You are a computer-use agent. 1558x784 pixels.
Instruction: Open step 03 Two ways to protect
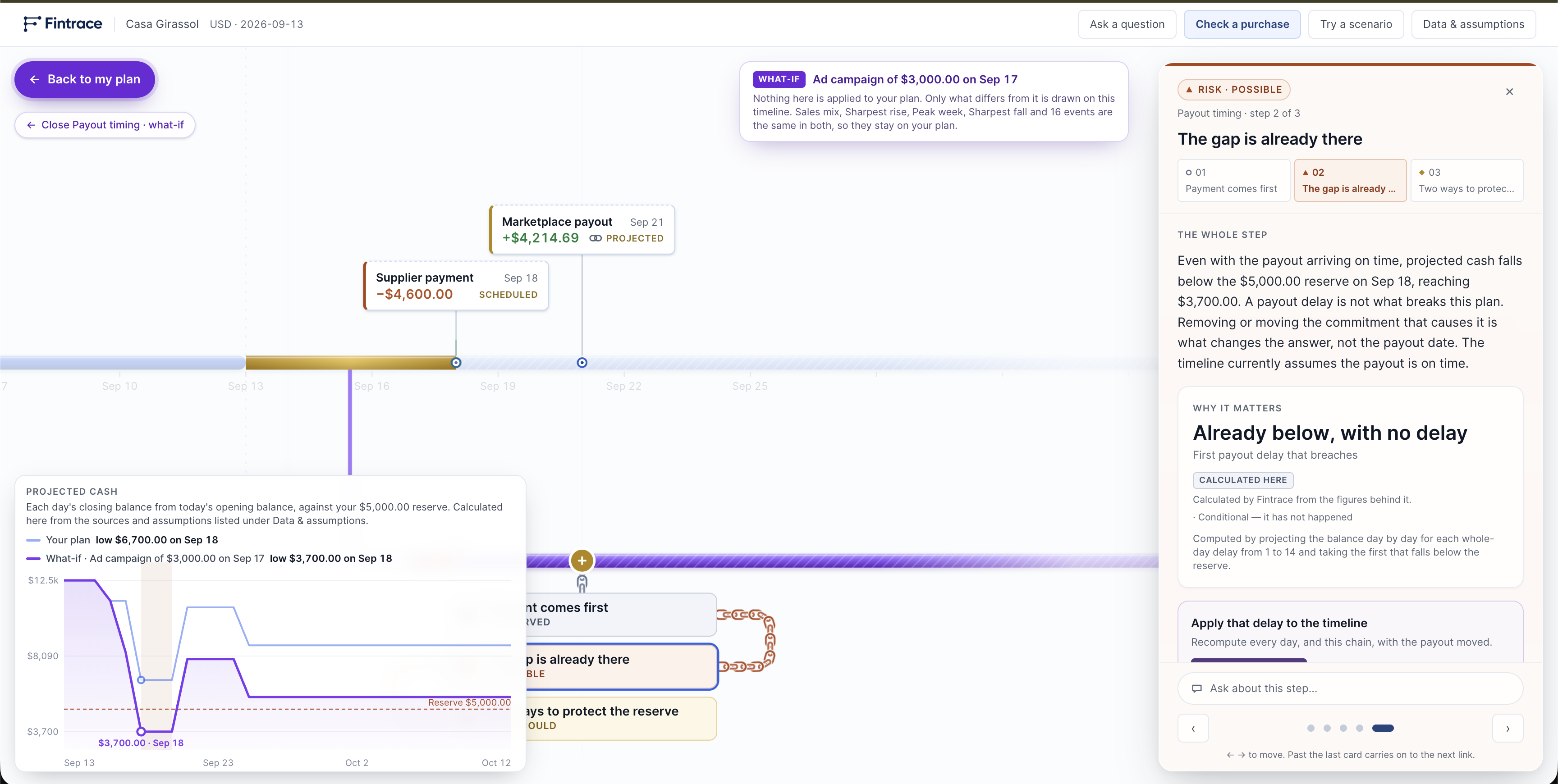(1466, 180)
